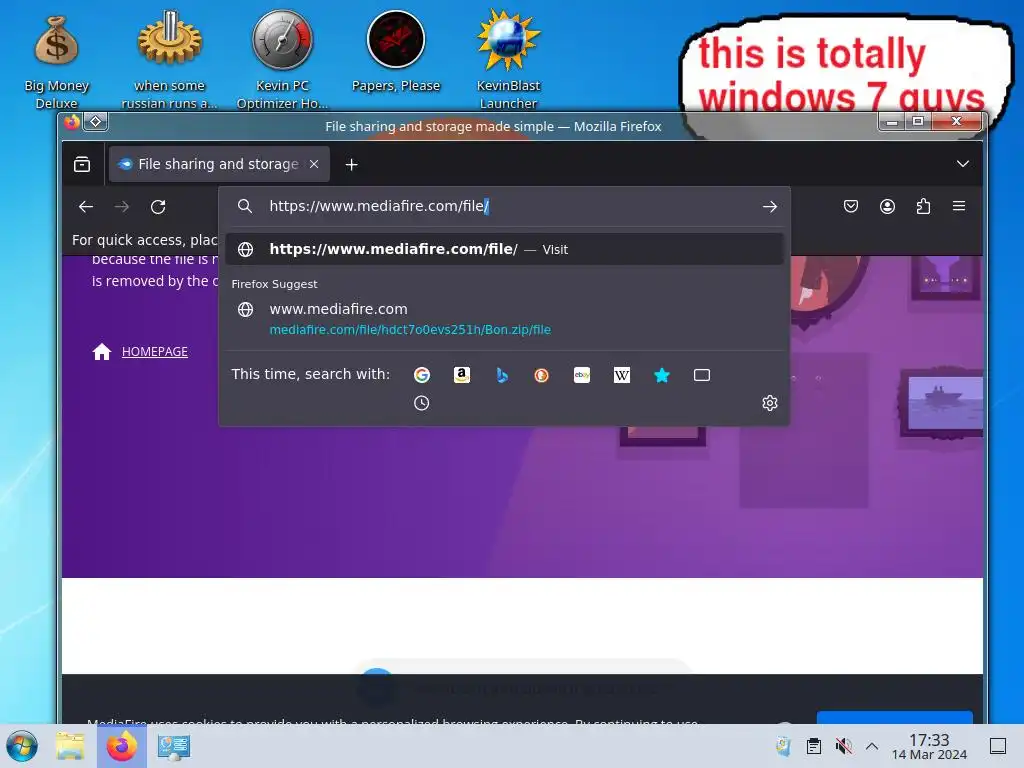The height and width of the screenshot is (768, 1024).
Task: Click the go arrow in address bar
Action: (770, 206)
